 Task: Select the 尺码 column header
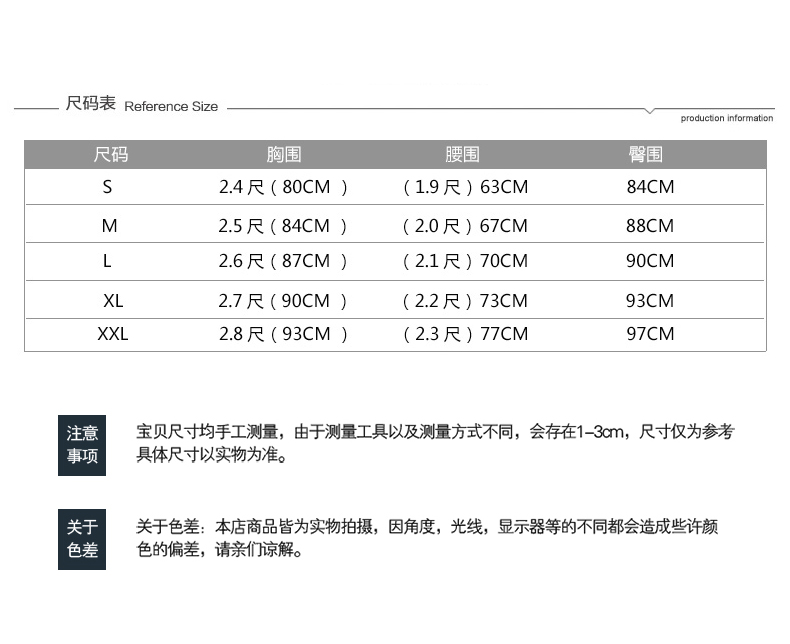(110, 154)
